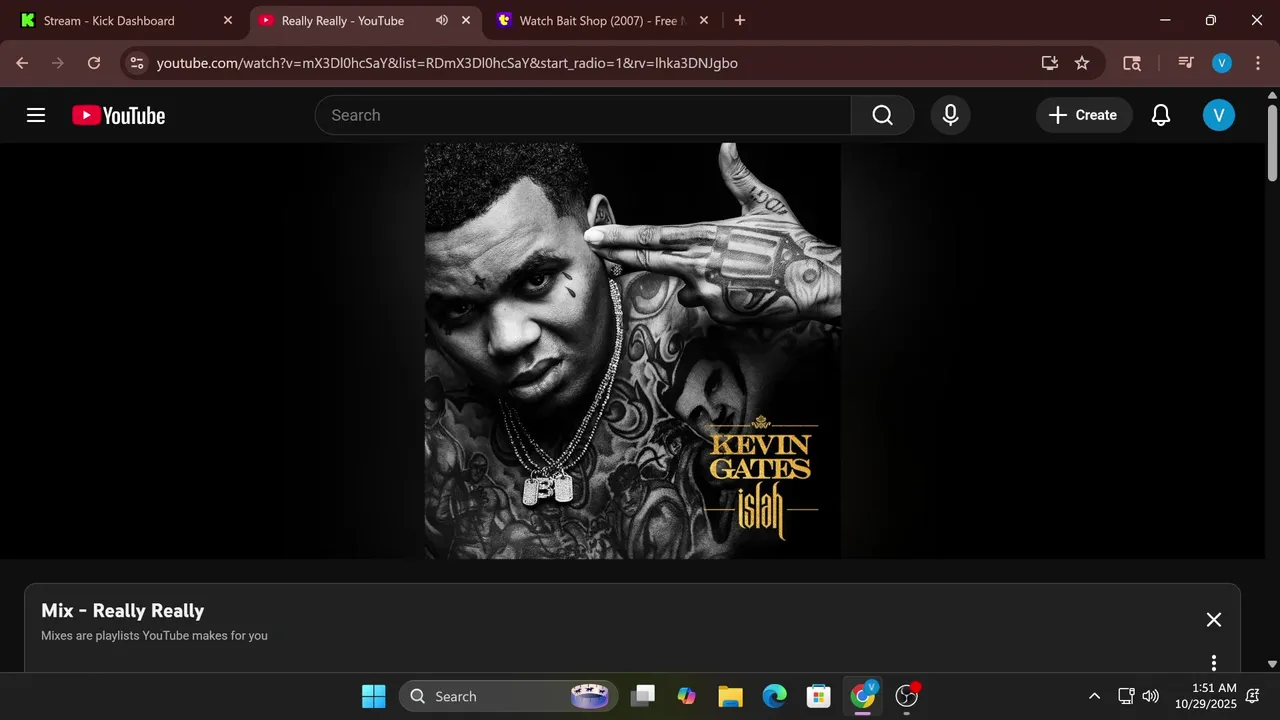Reload the current page
The height and width of the screenshot is (720, 1280).
tap(94, 63)
